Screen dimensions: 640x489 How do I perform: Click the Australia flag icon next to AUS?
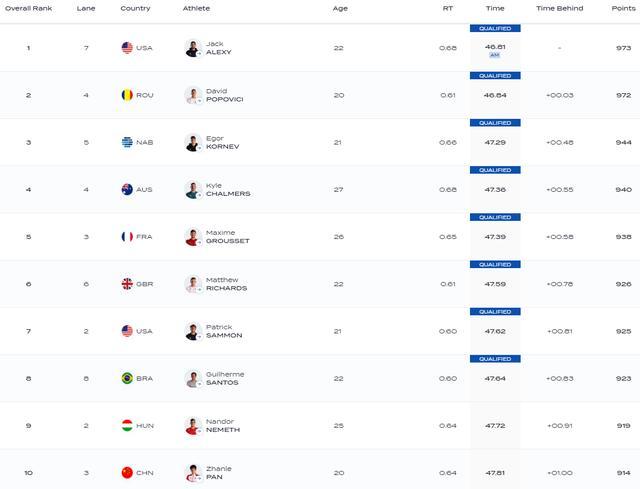tap(127, 189)
